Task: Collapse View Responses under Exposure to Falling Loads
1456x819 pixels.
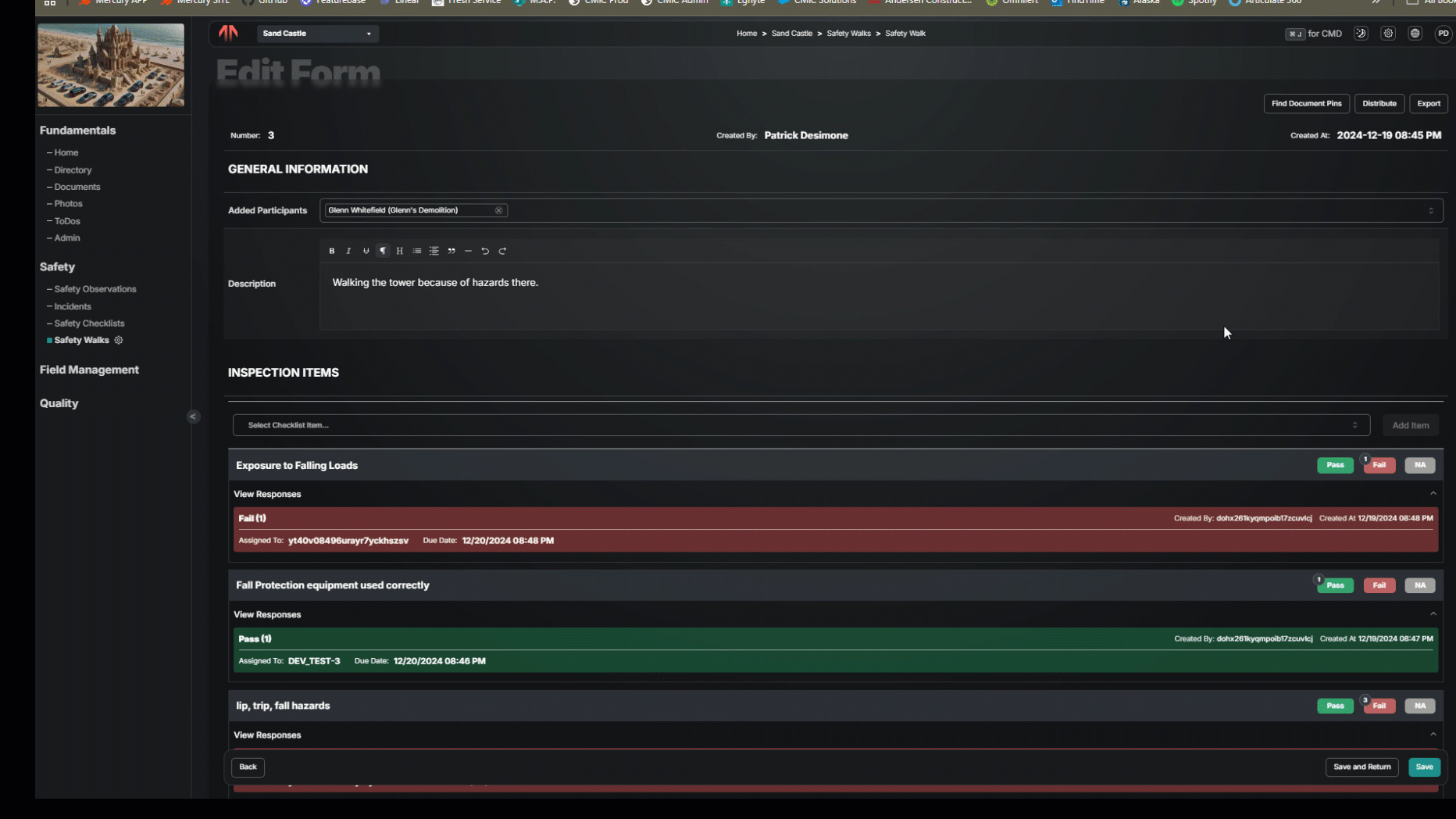Action: (x=1433, y=494)
